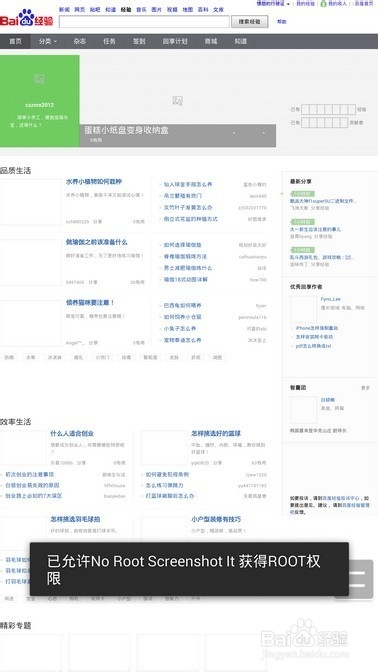Open article 男士减肥瑜伽练什么
This screenshot has width=378, height=672.
tap(188, 268)
